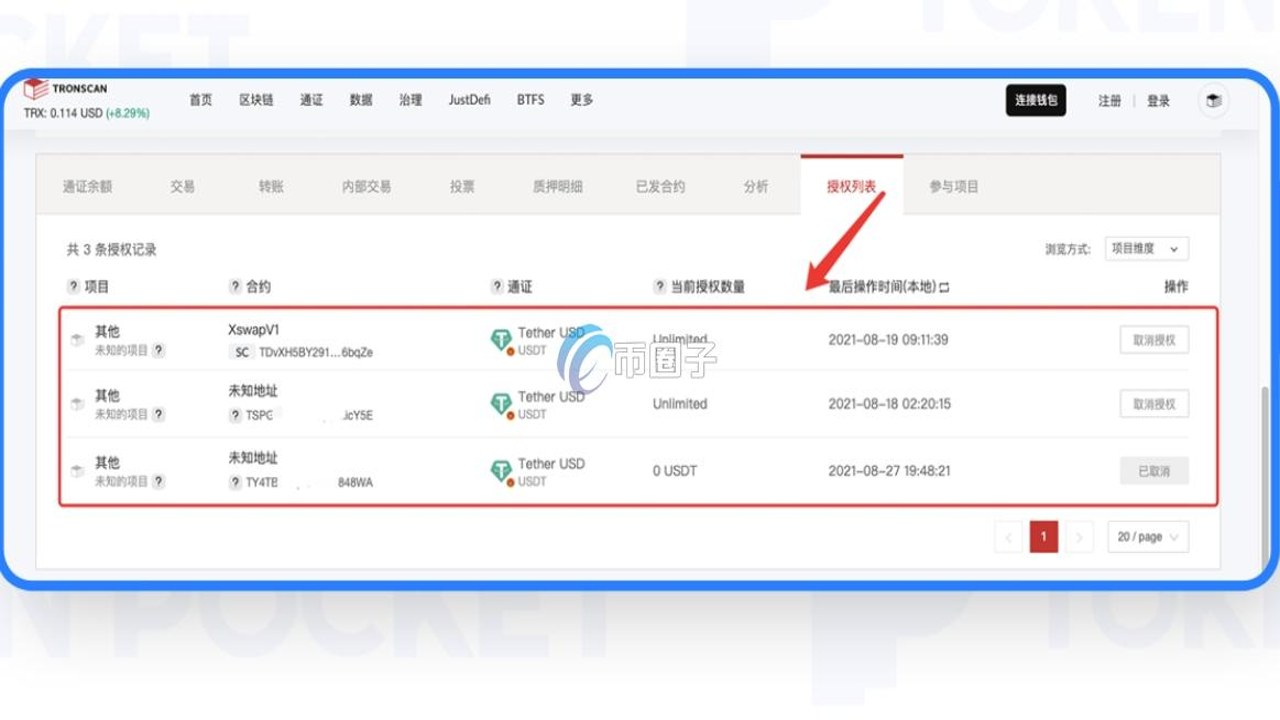The height and width of the screenshot is (720, 1280).
Task: Click help icon next to 合约 column header
Action: pyautogui.click(x=235, y=287)
